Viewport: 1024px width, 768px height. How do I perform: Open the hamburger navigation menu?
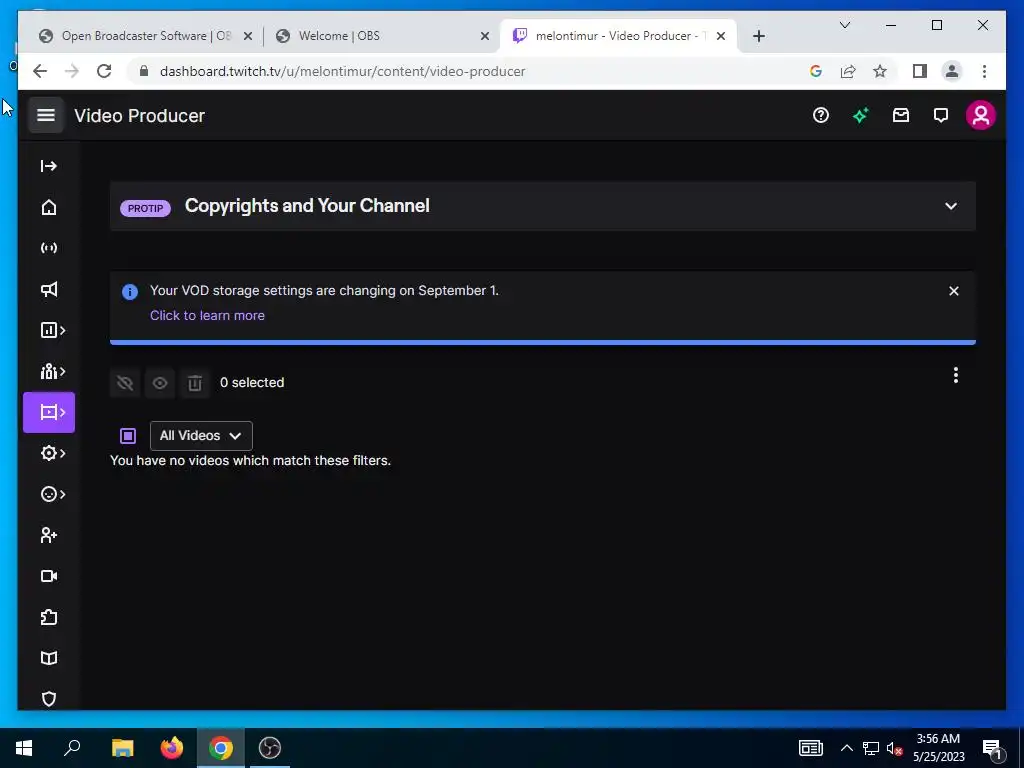click(46, 116)
